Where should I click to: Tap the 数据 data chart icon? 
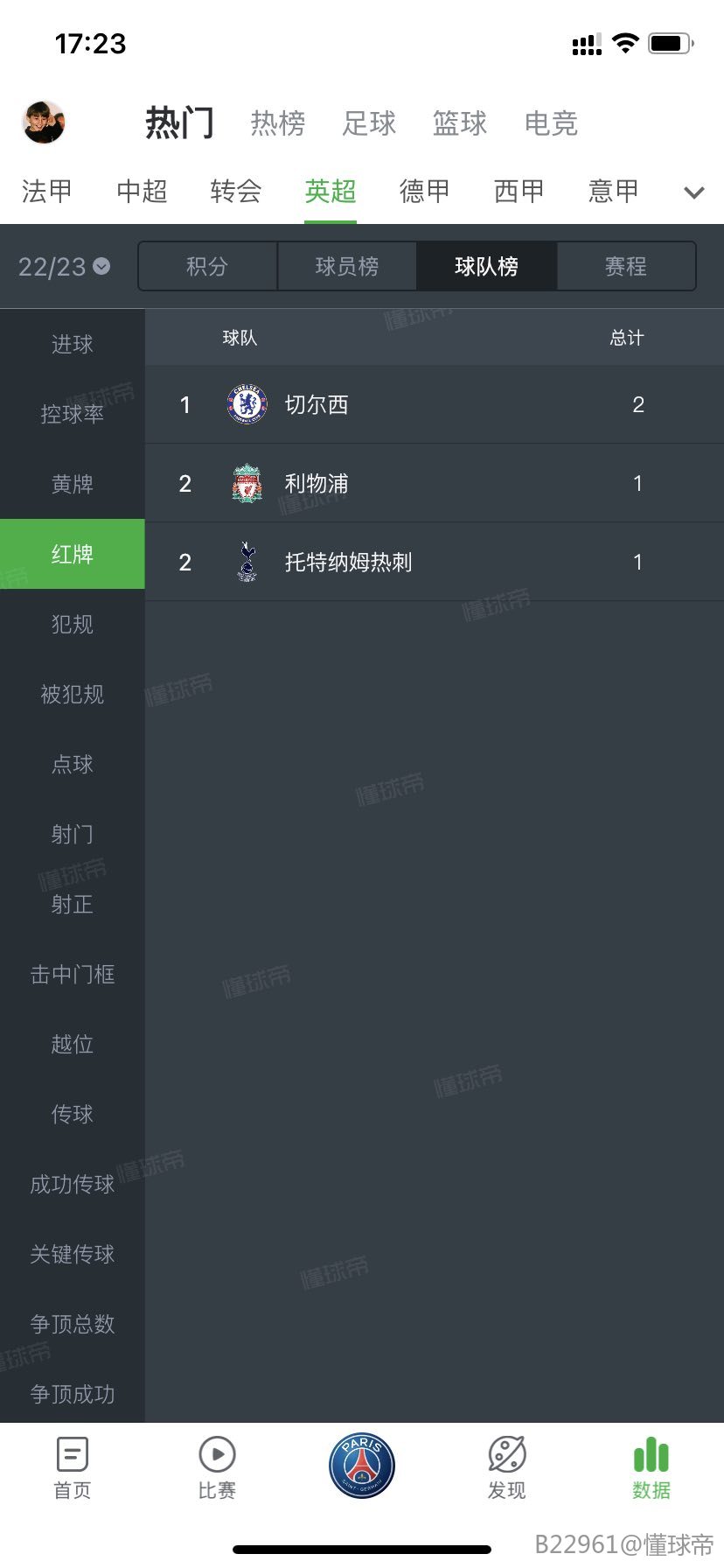651,1456
